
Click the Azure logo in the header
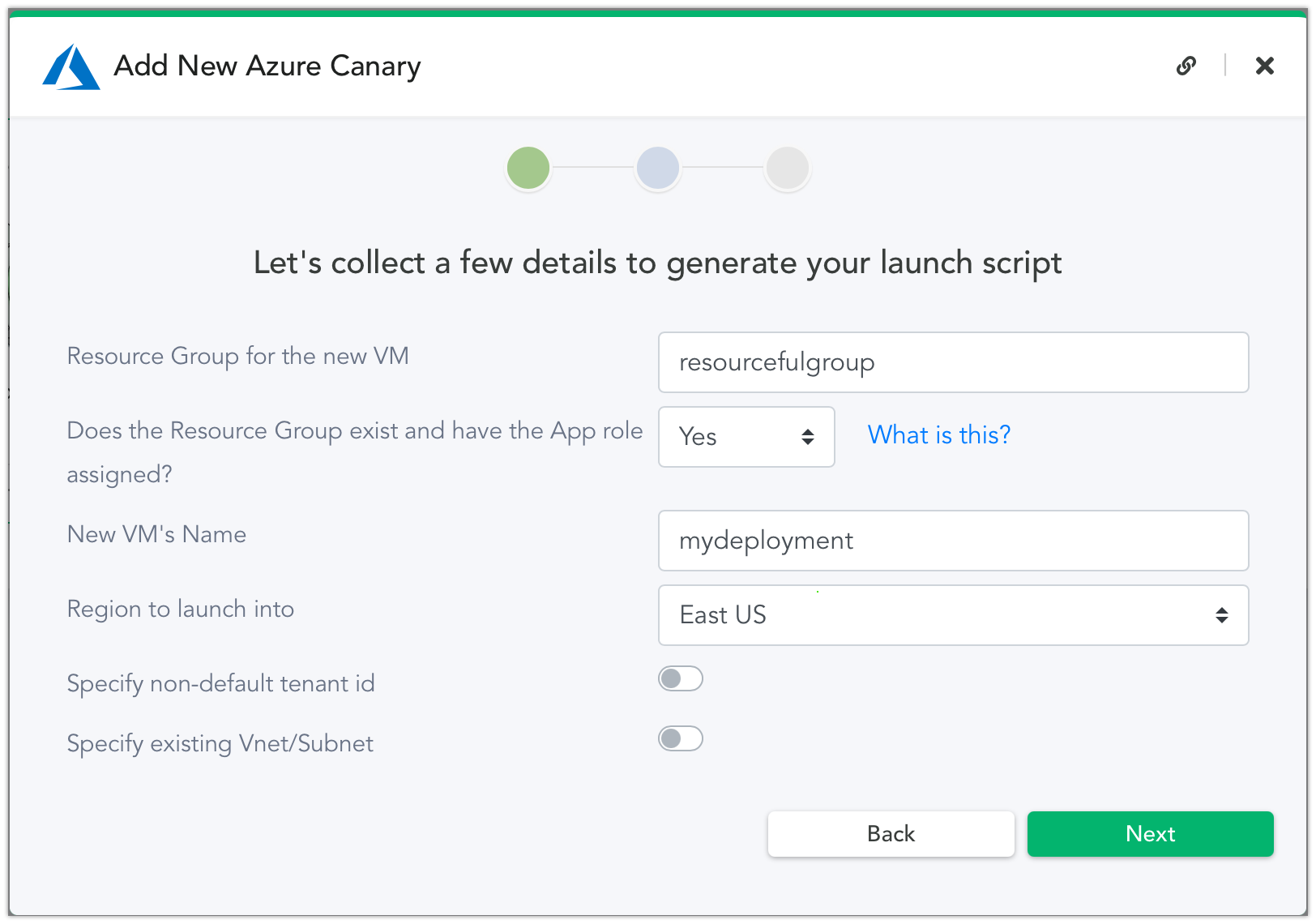pyautogui.click(x=70, y=67)
